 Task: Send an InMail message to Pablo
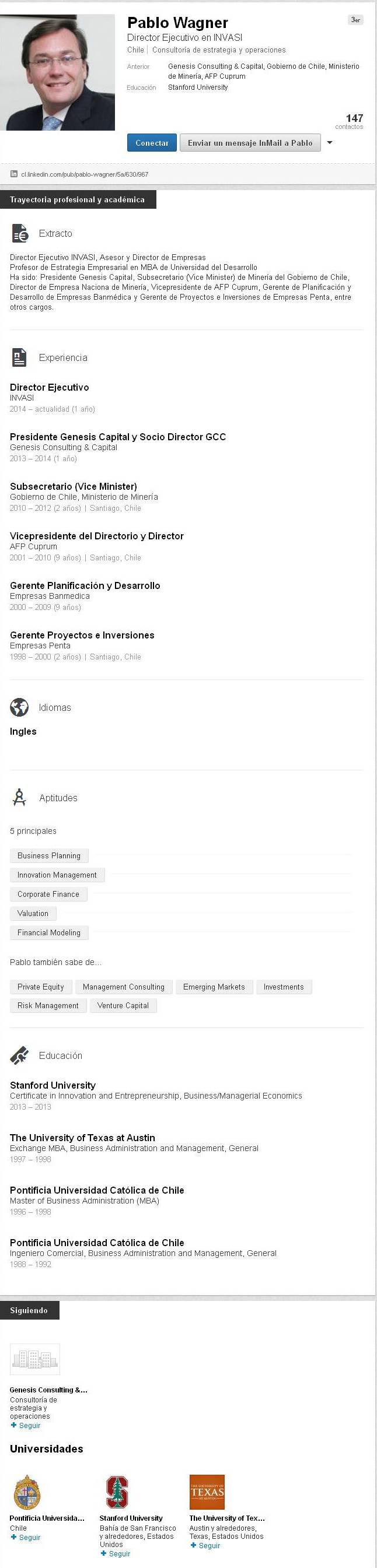[x=250, y=142]
